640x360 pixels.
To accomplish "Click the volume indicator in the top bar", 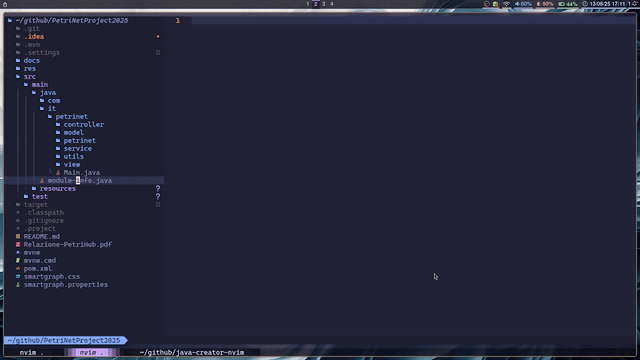I will 523,4.
